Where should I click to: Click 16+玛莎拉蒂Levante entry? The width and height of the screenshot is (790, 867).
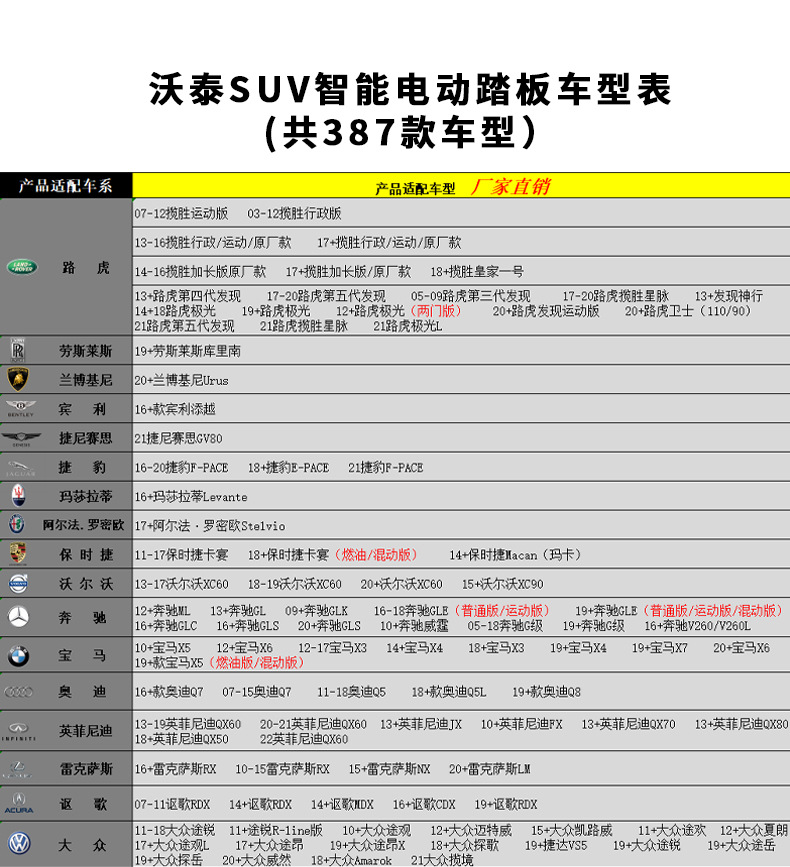(191, 497)
